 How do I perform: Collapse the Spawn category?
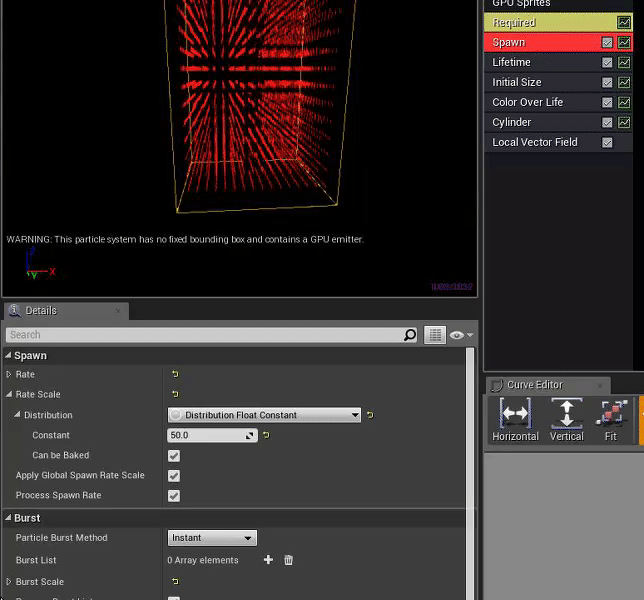[x=8, y=356]
